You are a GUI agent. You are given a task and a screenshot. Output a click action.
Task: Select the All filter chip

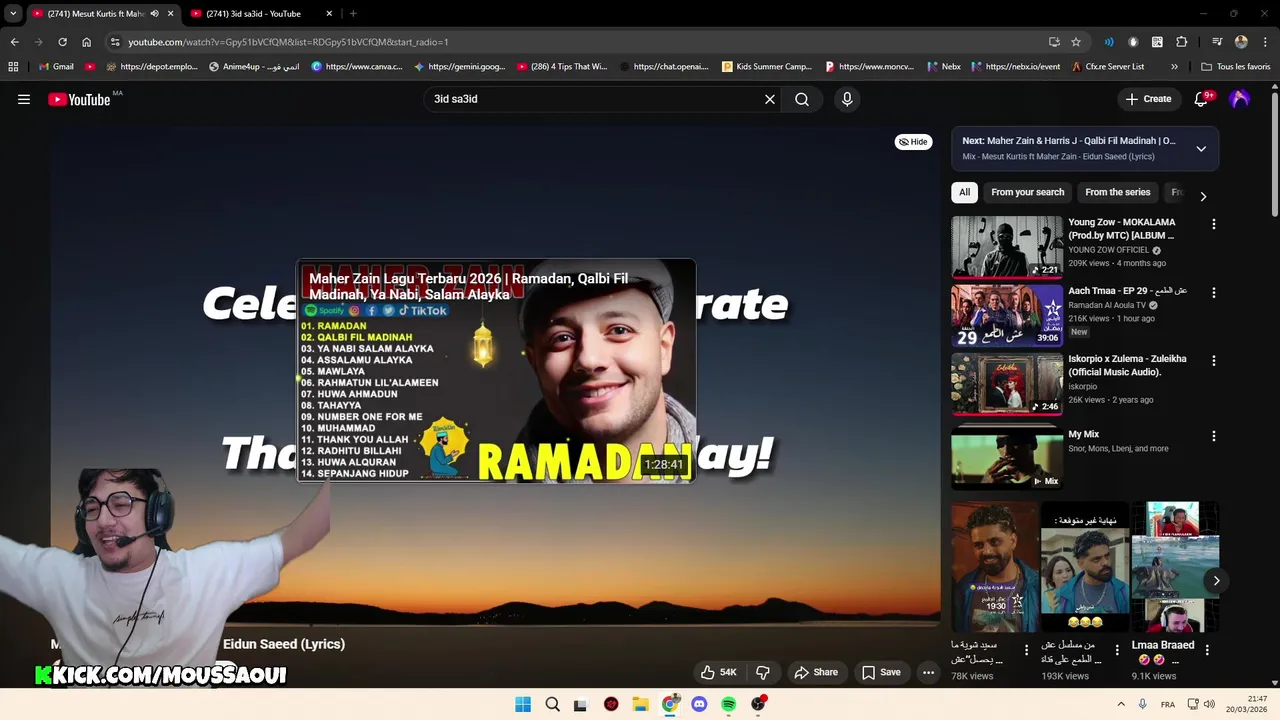pyautogui.click(x=964, y=192)
